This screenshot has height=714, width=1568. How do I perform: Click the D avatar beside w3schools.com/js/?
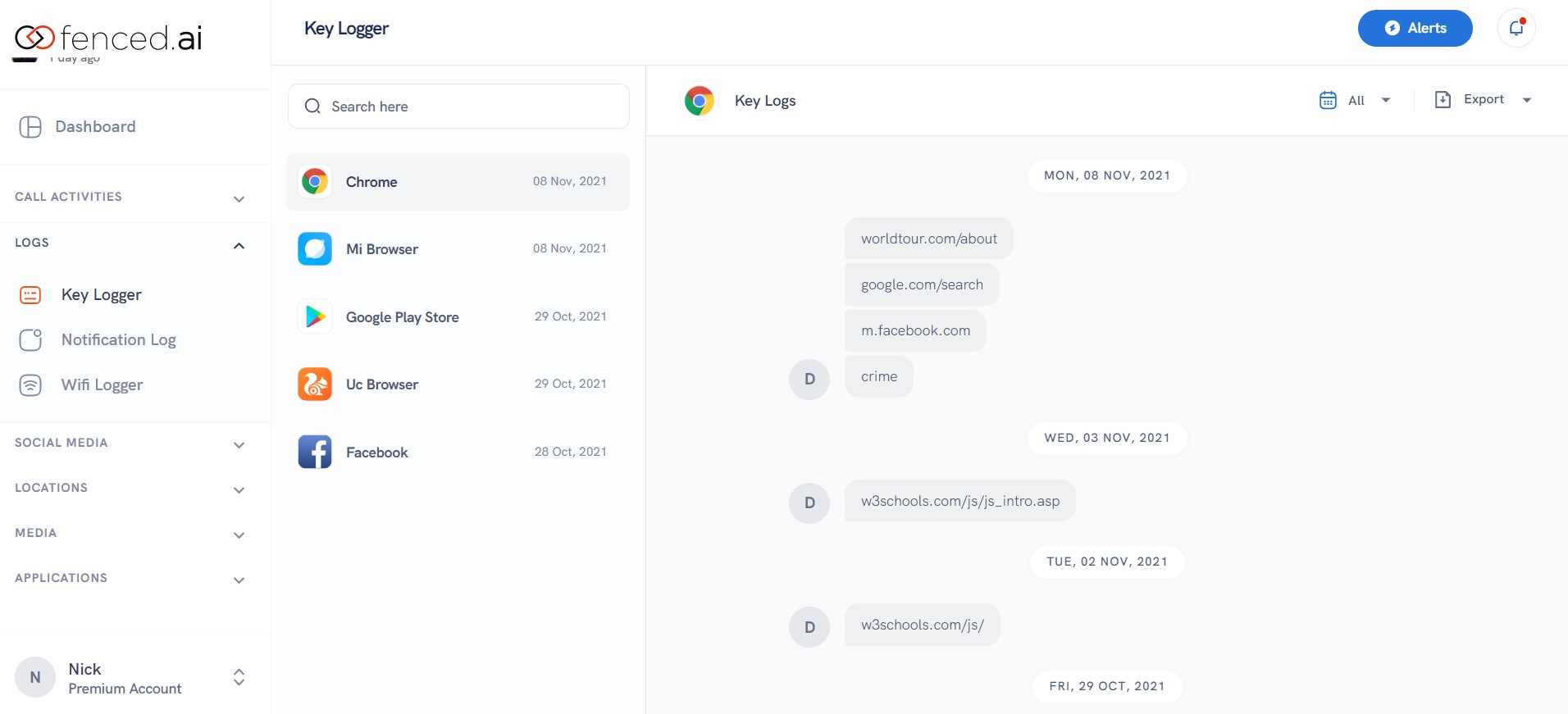point(809,627)
